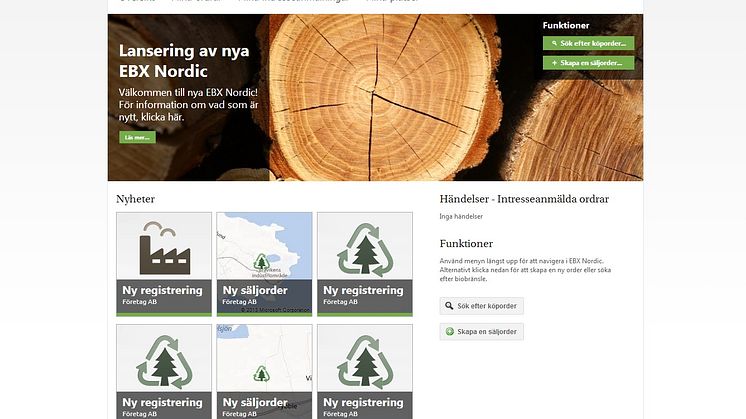Click the grey 'Skapa en säljorder' button
The image size is (746, 419).
point(481,331)
